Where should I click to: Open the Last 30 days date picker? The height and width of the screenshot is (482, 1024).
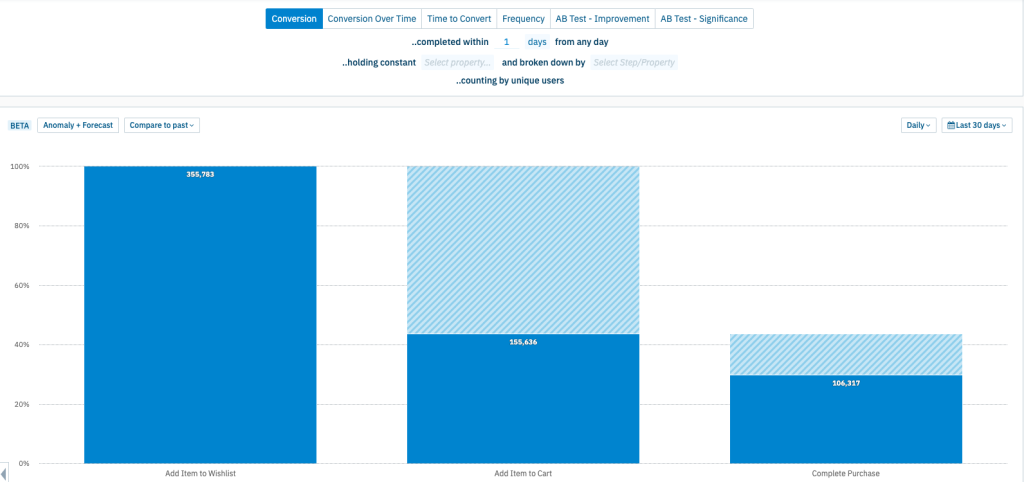point(977,125)
